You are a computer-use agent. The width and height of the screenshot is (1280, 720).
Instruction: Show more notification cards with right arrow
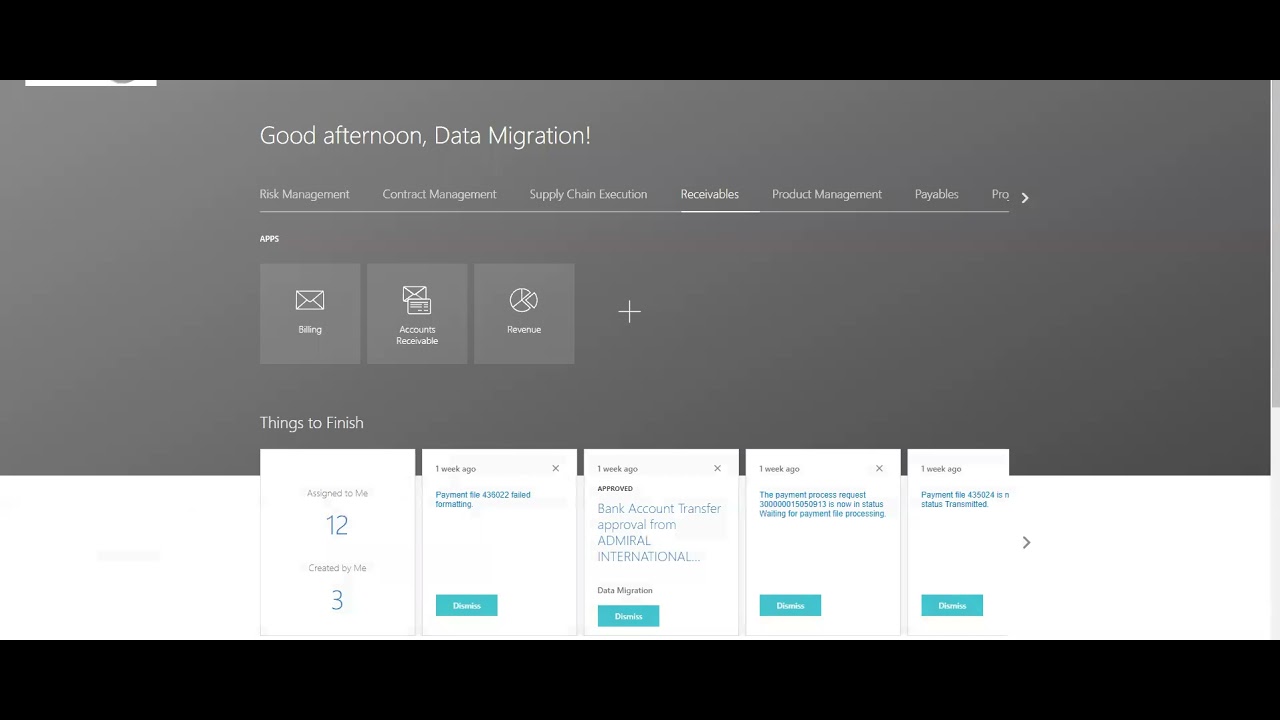[x=1026, y=542]
